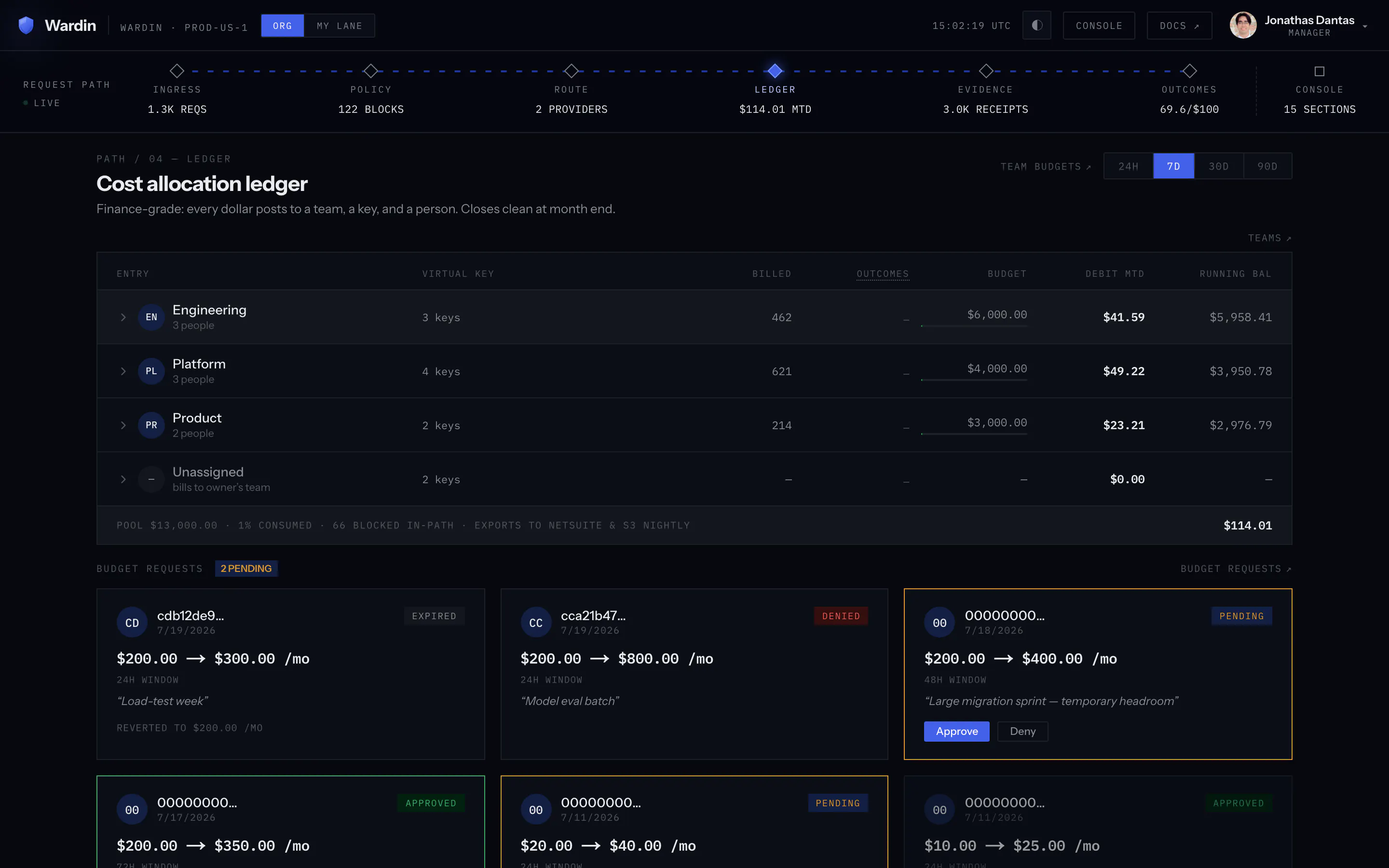Click the APPROVED badge on 7/17/2026 card
This screenshot has width=1389, height=868.
click(431, 803)
